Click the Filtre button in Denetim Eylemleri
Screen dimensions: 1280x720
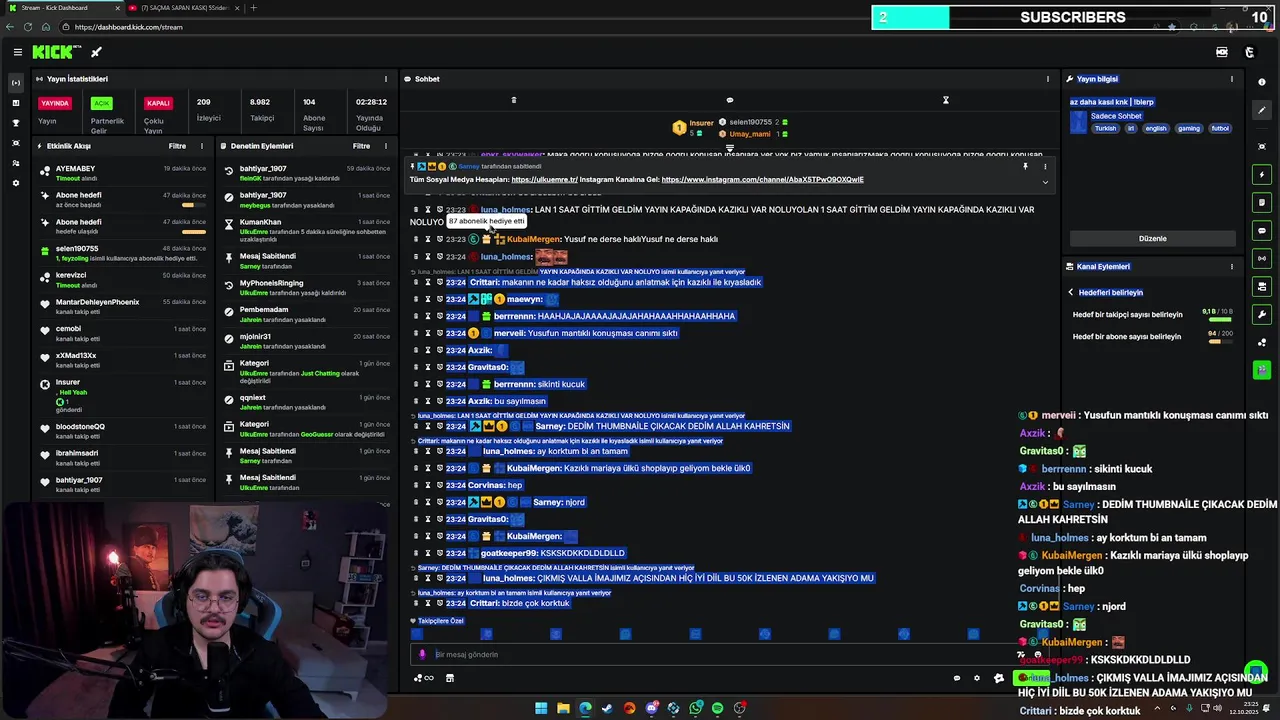[361, 146]
